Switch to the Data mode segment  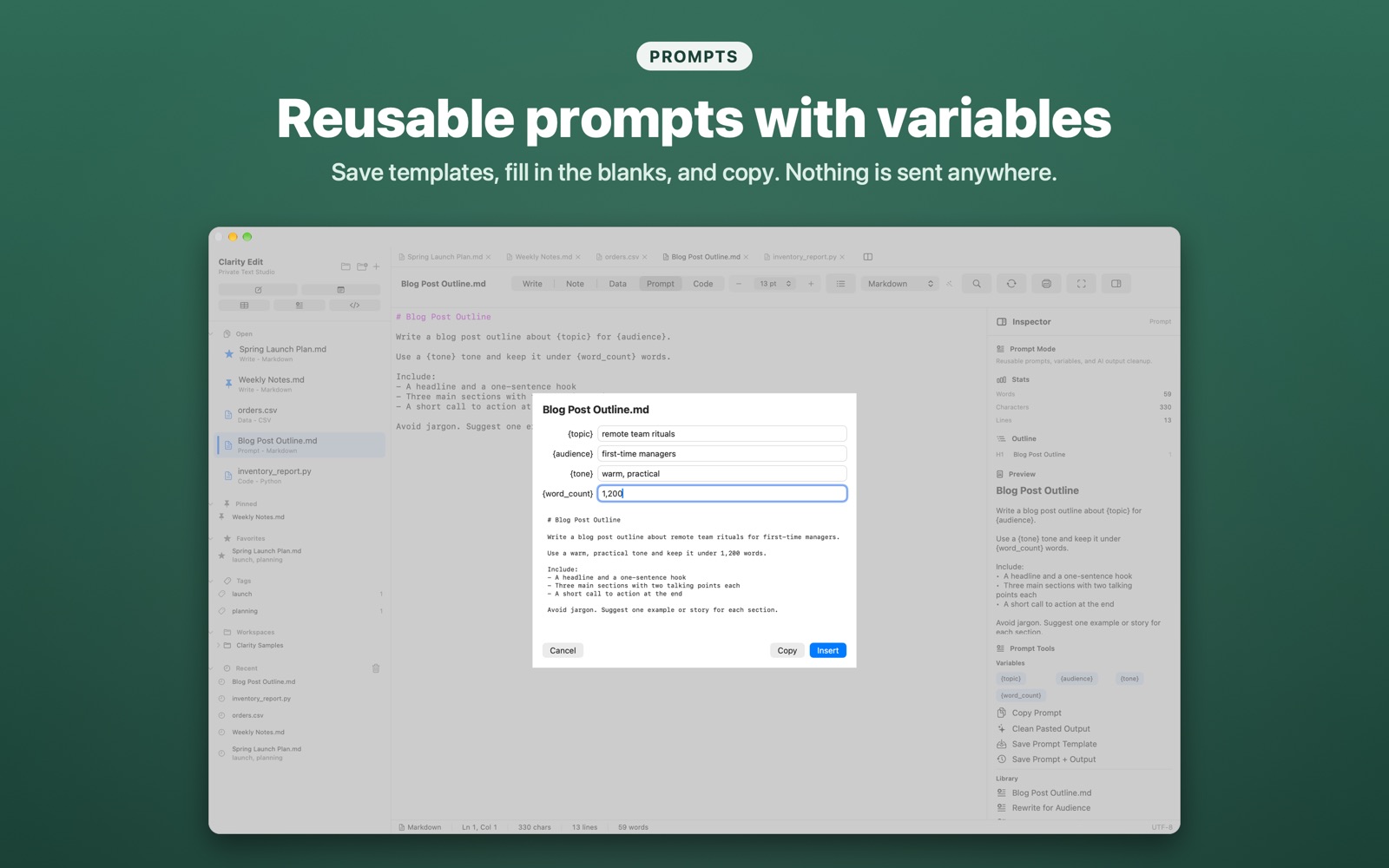[617, 284]
